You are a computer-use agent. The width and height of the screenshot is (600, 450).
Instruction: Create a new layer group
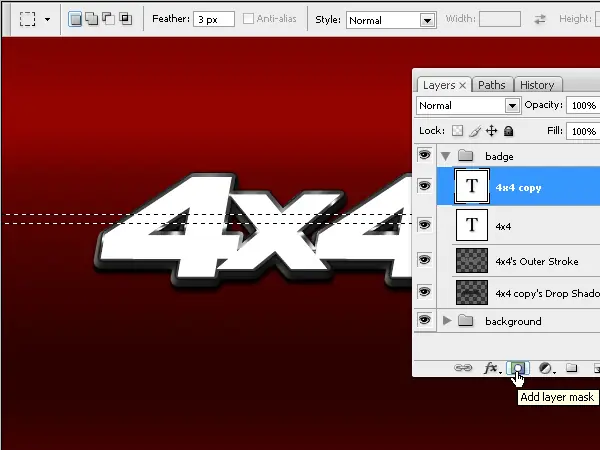coord(572,368)
